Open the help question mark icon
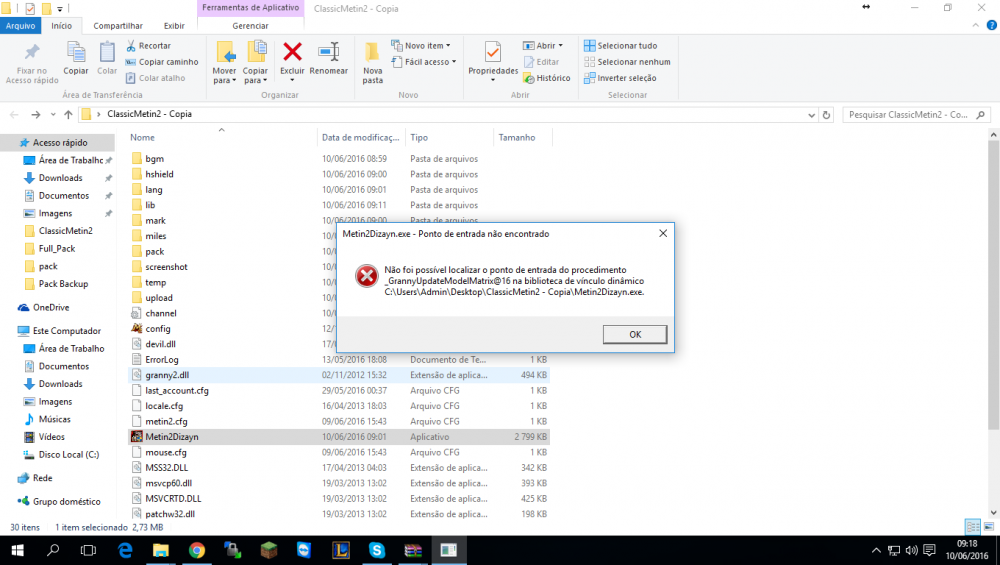 (991, 26)
